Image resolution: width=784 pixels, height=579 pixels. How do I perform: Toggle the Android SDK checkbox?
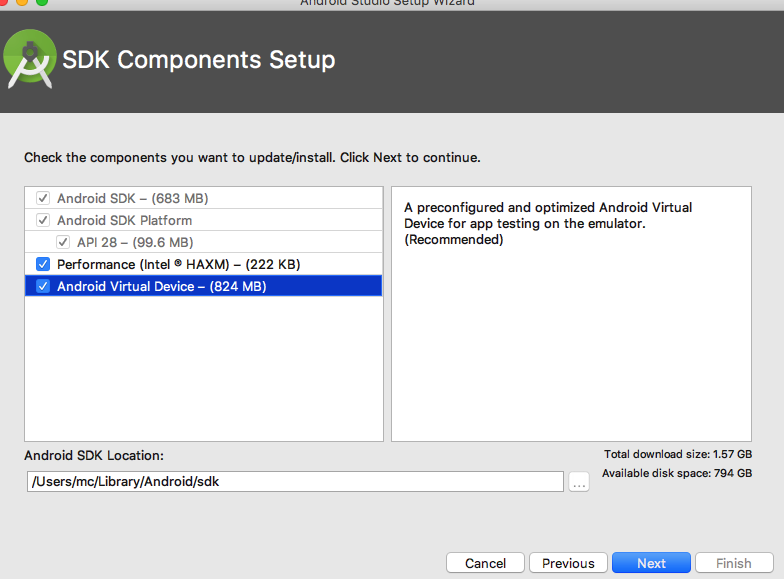pyautogui.click(x=43, y=198)
